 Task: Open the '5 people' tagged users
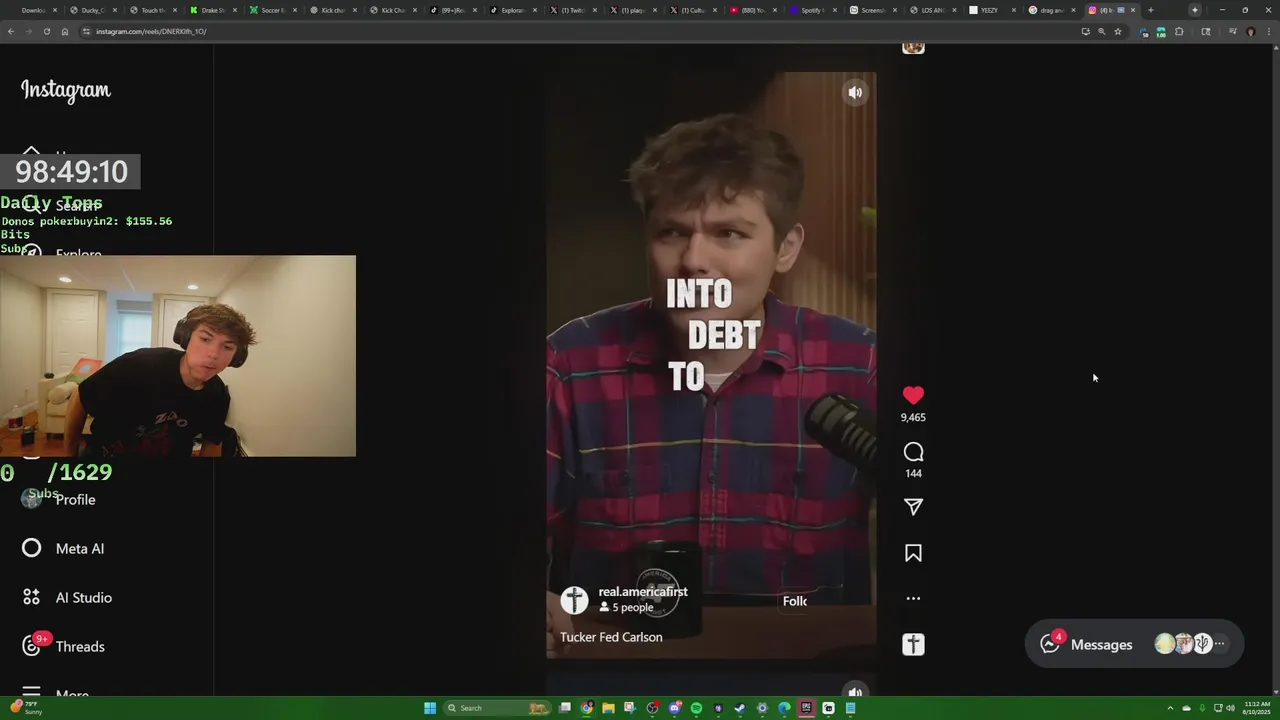pyautogui.click(x=626, y=607)
